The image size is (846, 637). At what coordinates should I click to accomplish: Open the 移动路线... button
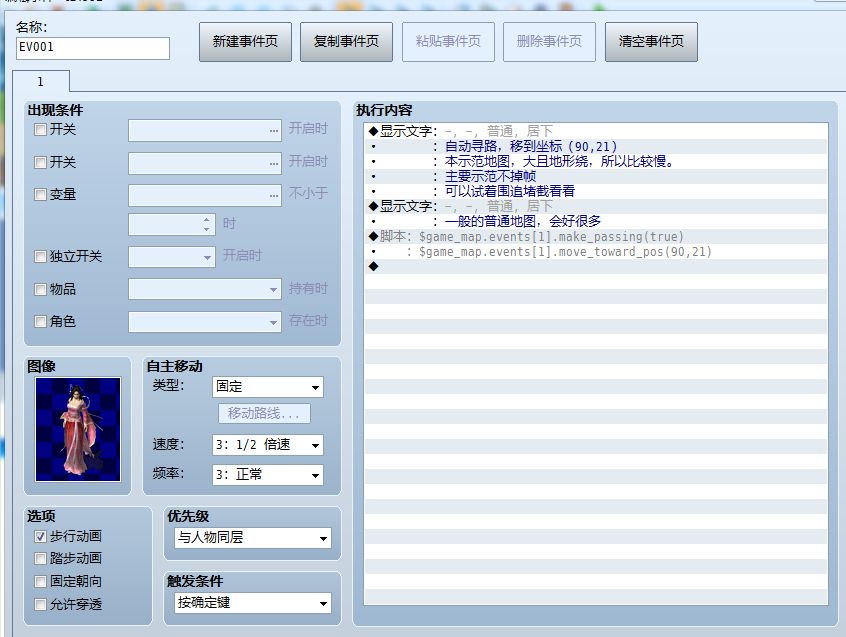[x=264, y=414]
